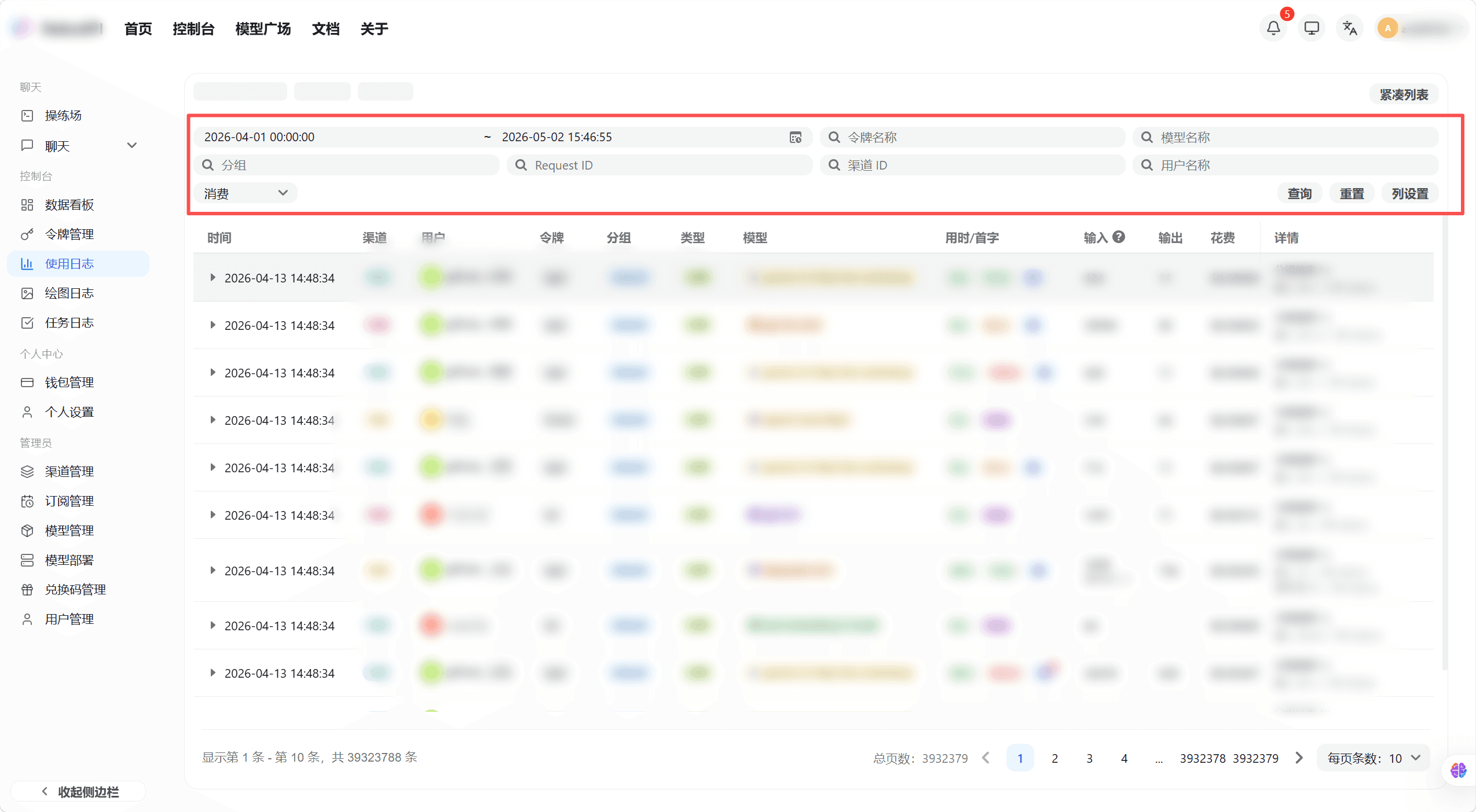Click the 重置 reset button
The image size is (1476, 812).
1353,193
